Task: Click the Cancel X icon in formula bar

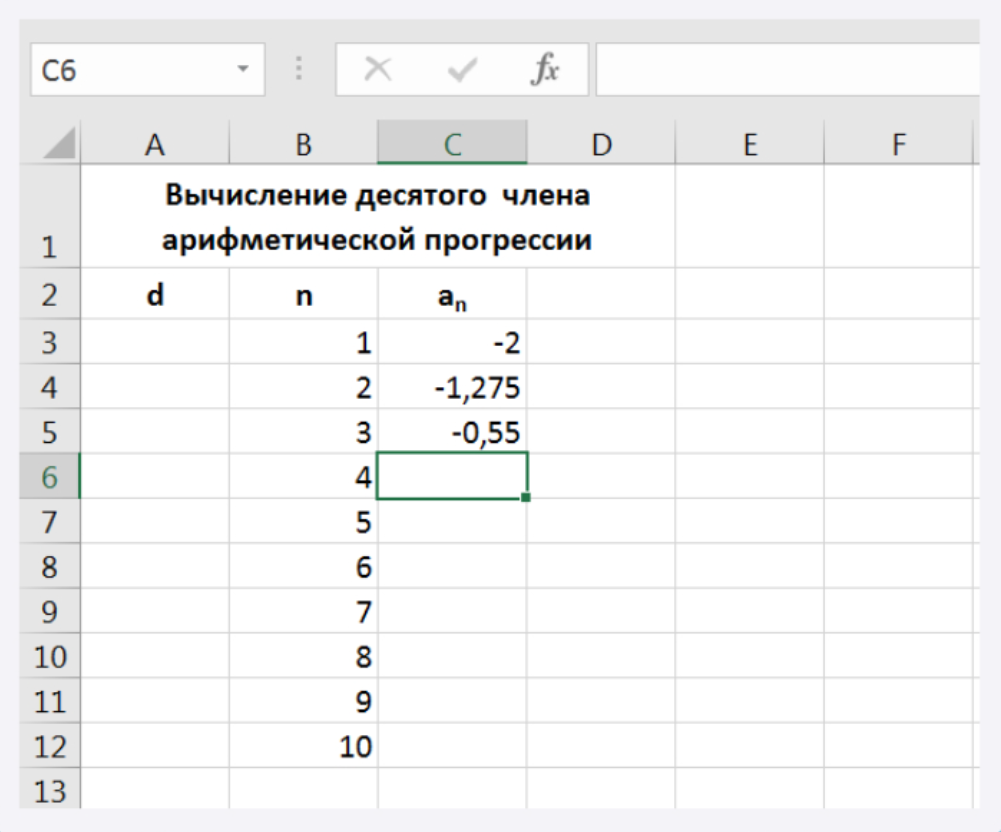Action: click(377, 70)
